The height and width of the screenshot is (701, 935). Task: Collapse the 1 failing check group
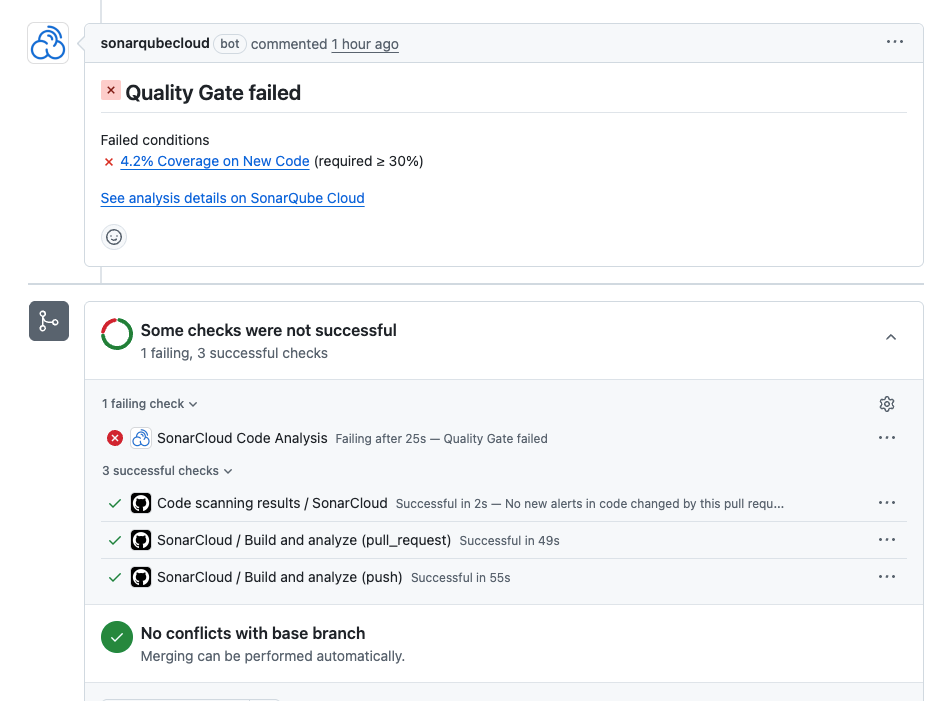[x=150, y=404]
